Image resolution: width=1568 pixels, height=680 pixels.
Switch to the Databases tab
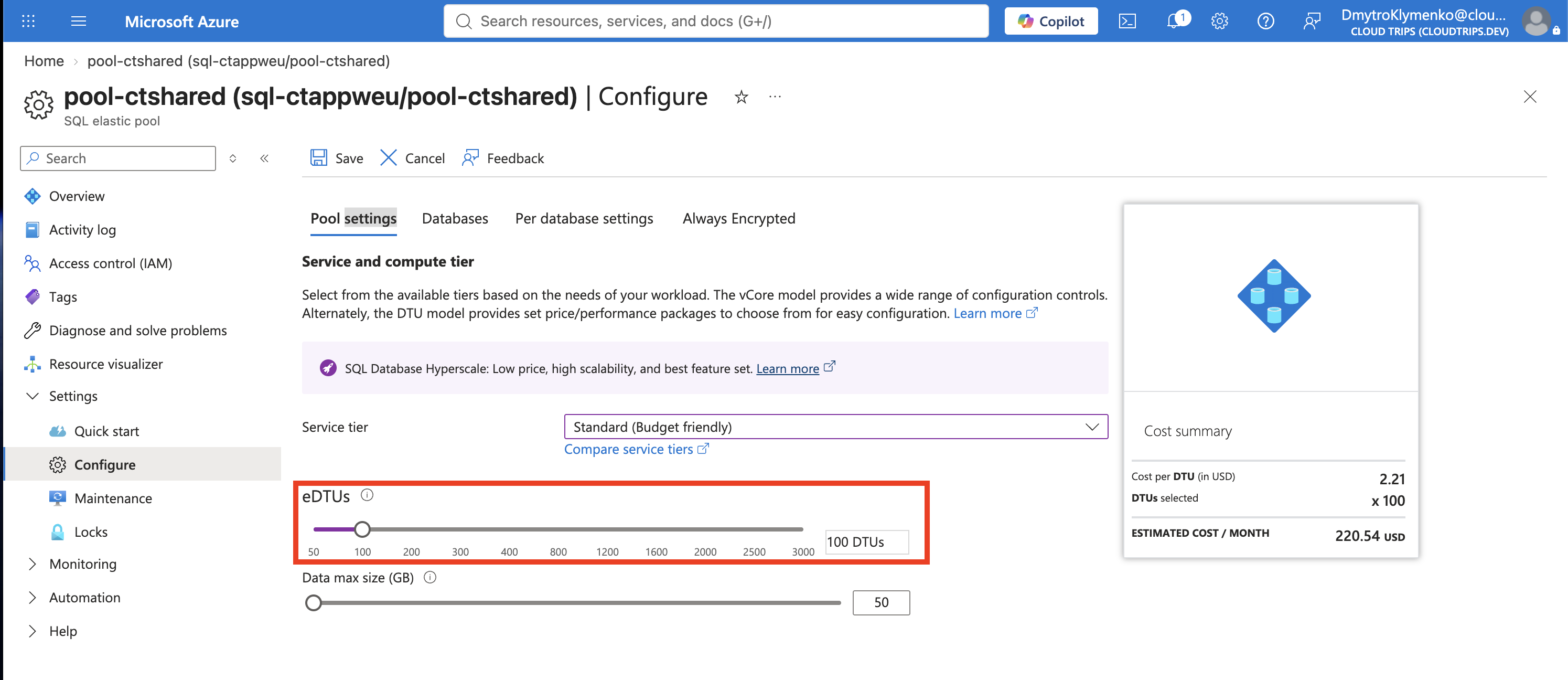455,219
